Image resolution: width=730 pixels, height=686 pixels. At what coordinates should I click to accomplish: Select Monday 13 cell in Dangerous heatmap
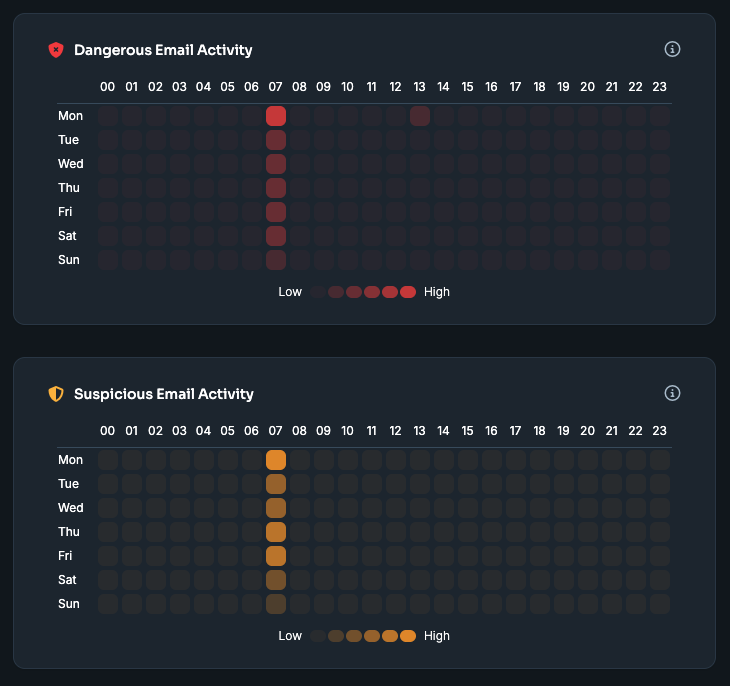(x=419, y=116)
